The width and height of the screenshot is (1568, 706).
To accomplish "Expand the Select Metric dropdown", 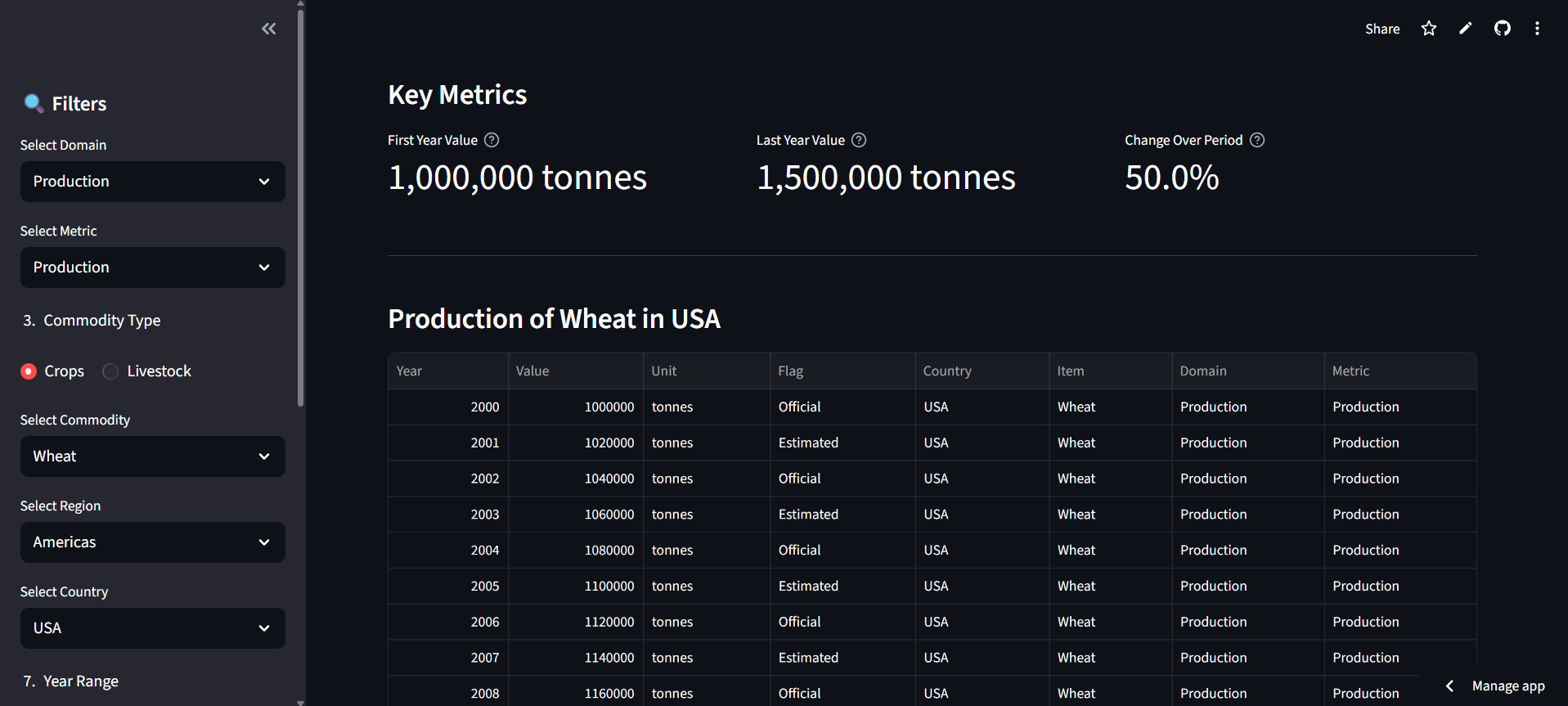I will [x=153, y=268].
